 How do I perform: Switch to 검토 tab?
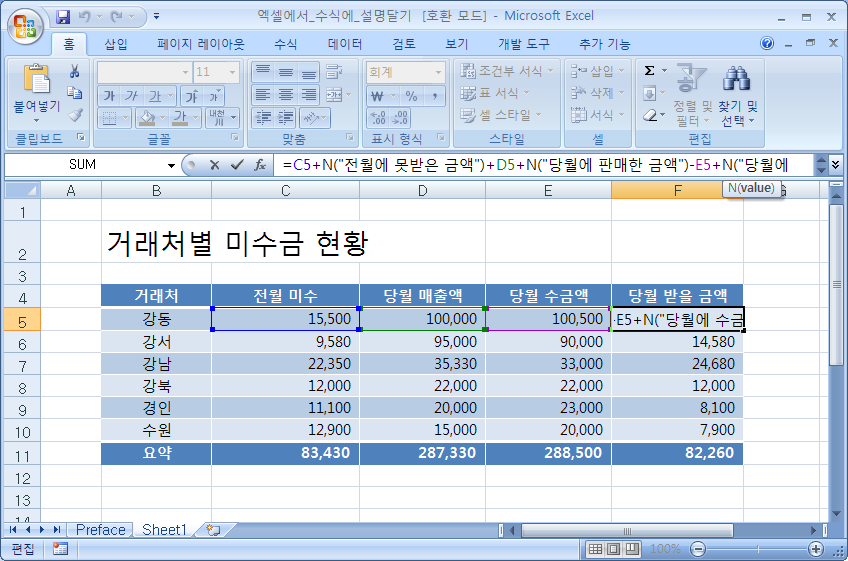click(x=404, y=44)
